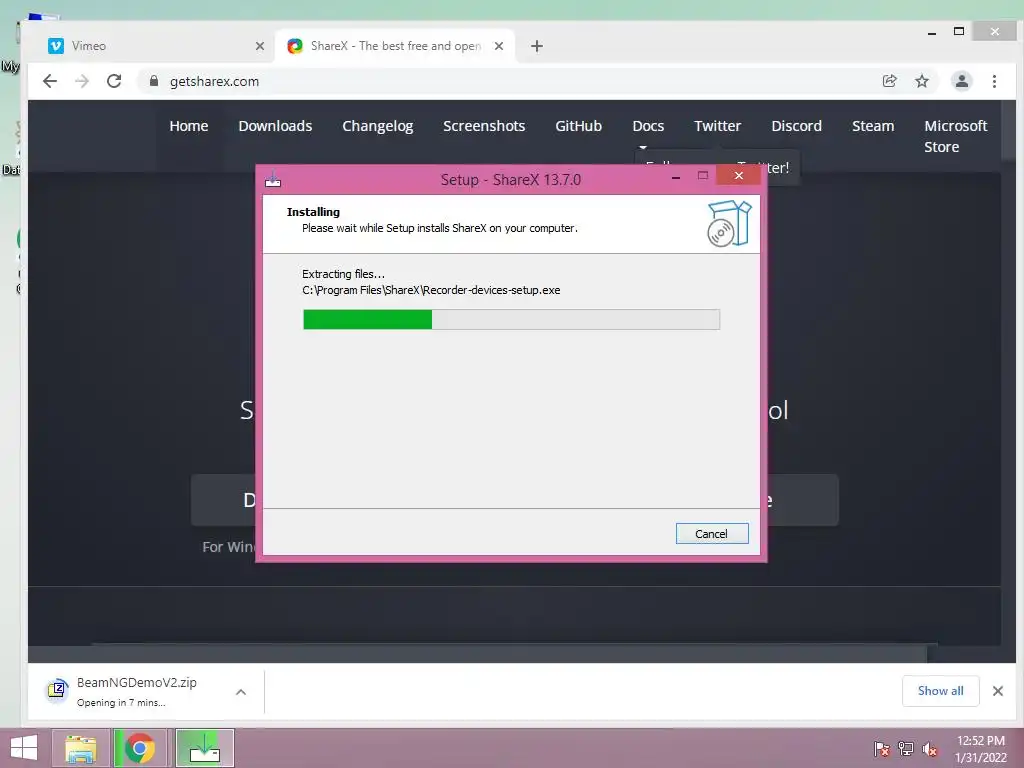Click the installation progress bar
Screen dimensions: 1024x768
pos(511,319)
